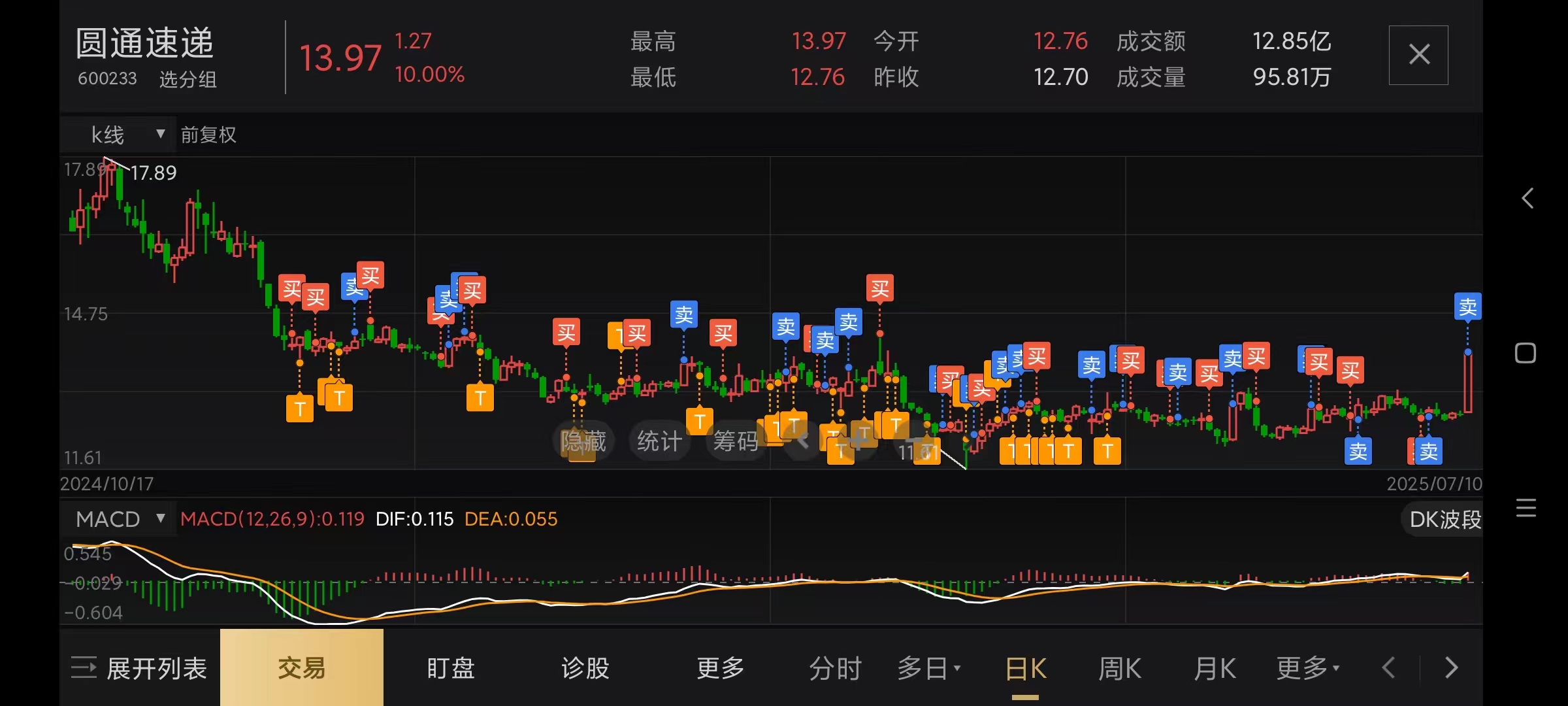The image size is (1568, 706).
Task: Tap the start date 2024/10/17
Action: point(107,484)
